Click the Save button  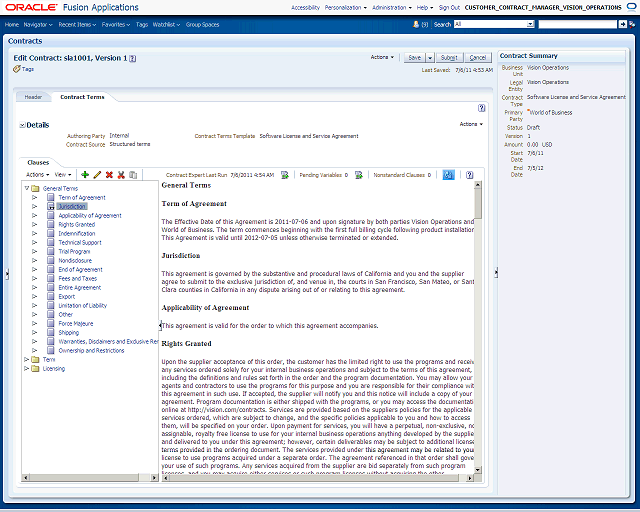click(x=415, y=58)
